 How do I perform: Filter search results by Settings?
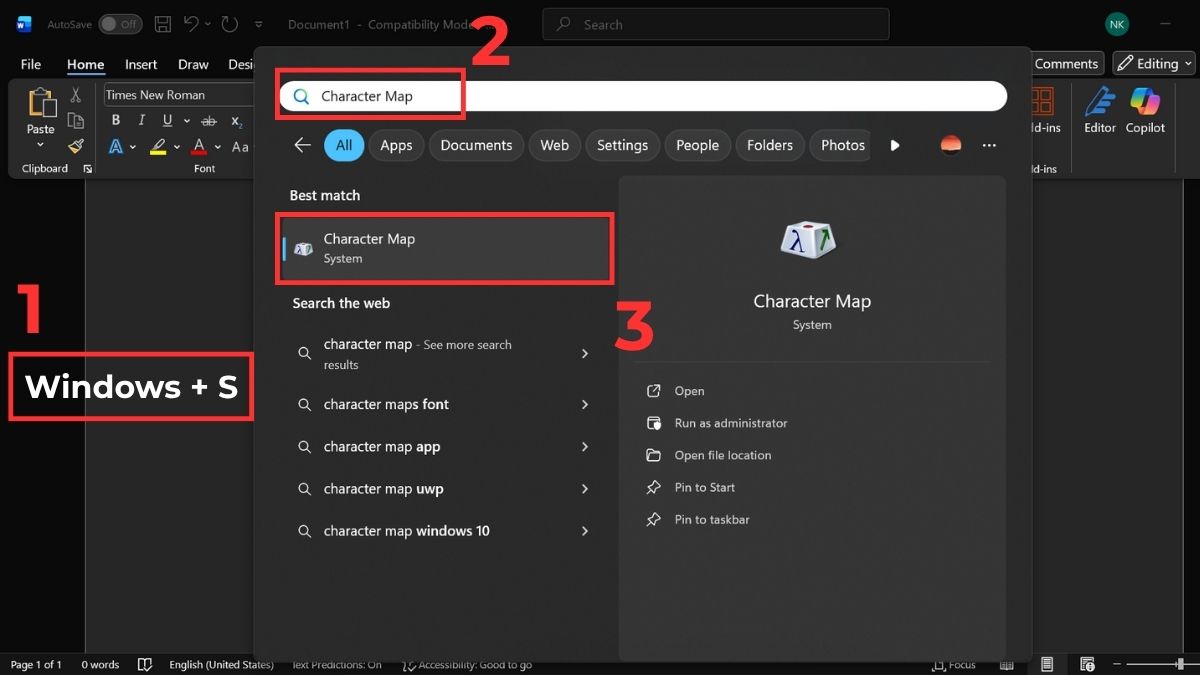tap(622, 145)
